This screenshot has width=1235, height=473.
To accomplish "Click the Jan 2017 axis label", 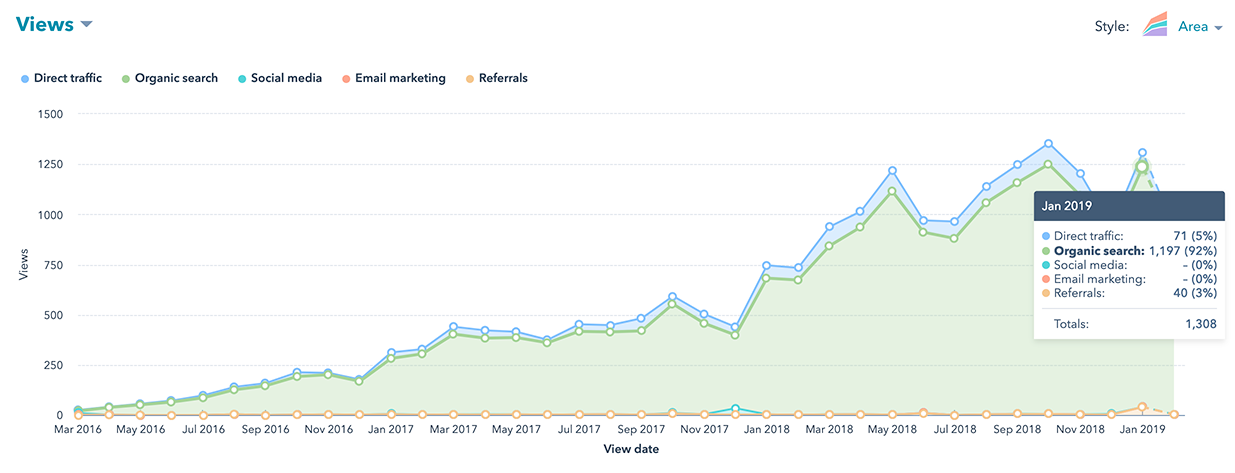I will click(391, 430).
